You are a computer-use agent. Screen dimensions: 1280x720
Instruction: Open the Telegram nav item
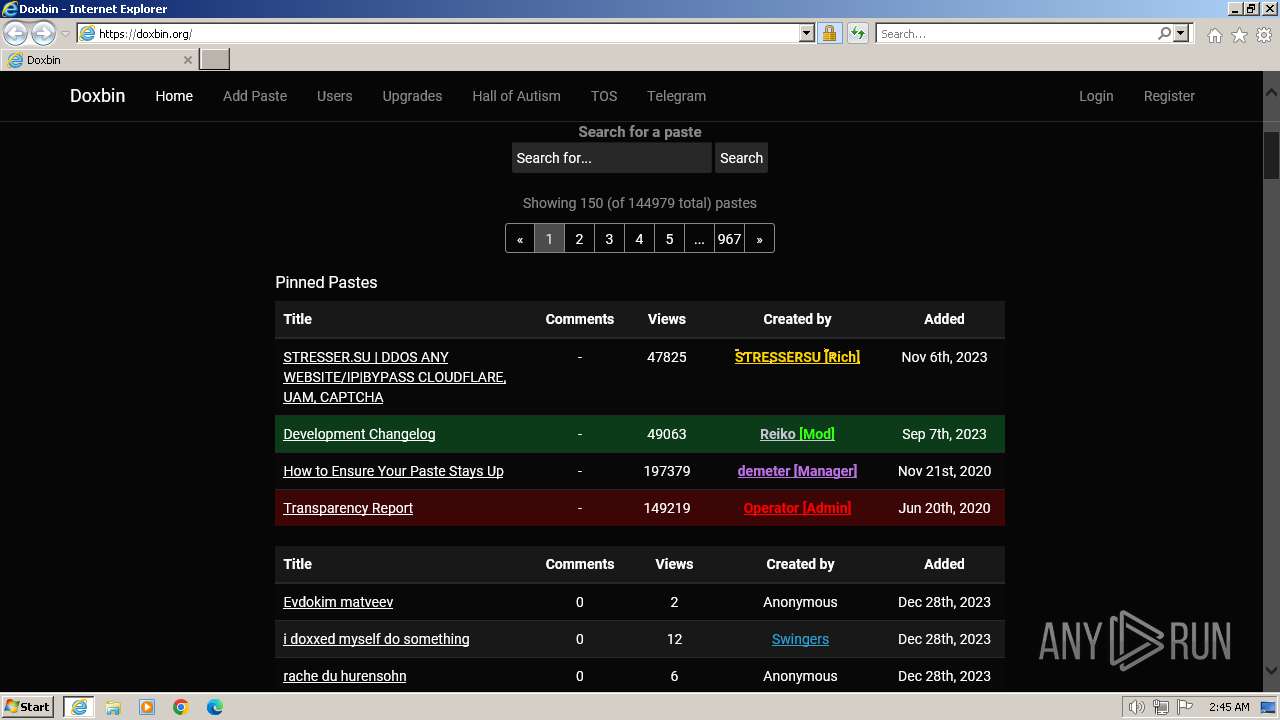676,96
